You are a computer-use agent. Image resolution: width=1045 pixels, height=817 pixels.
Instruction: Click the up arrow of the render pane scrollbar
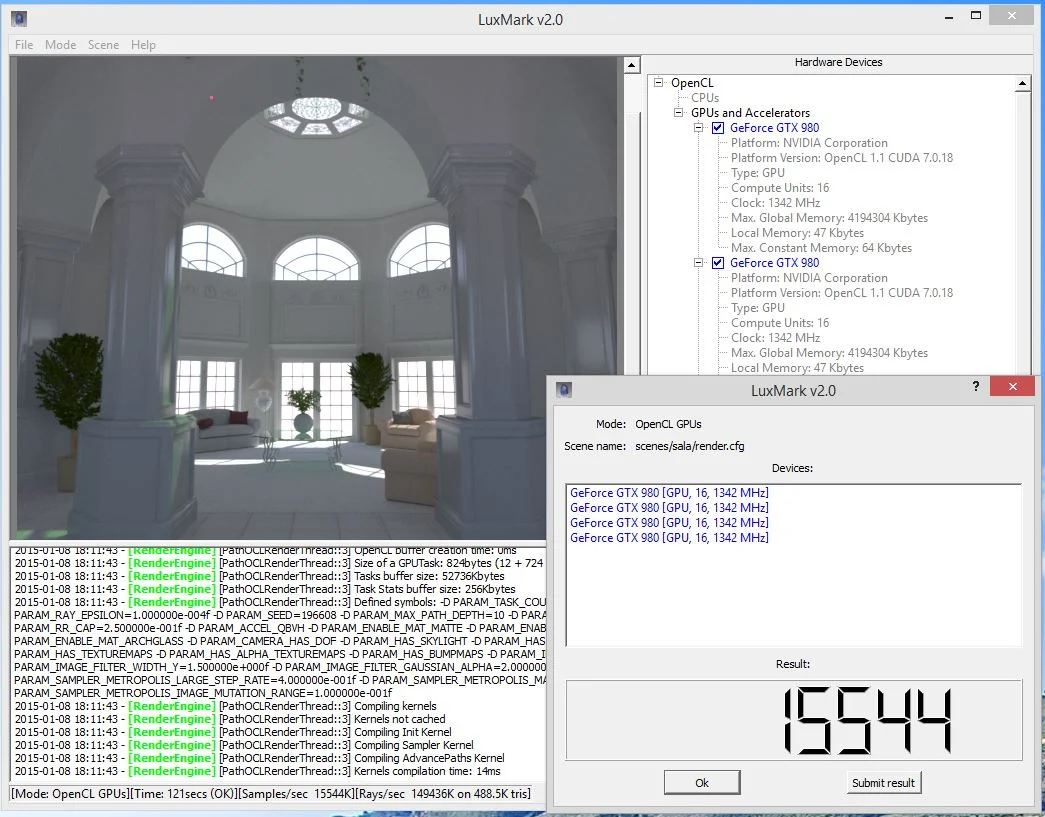click(x=630, y=65)
